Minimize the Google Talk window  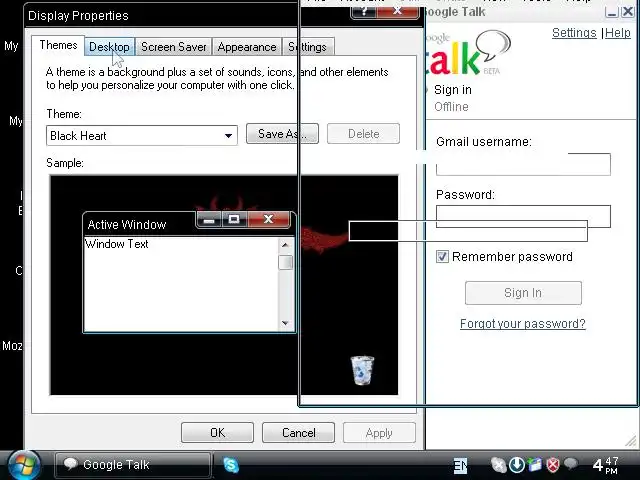pos(611,12)
